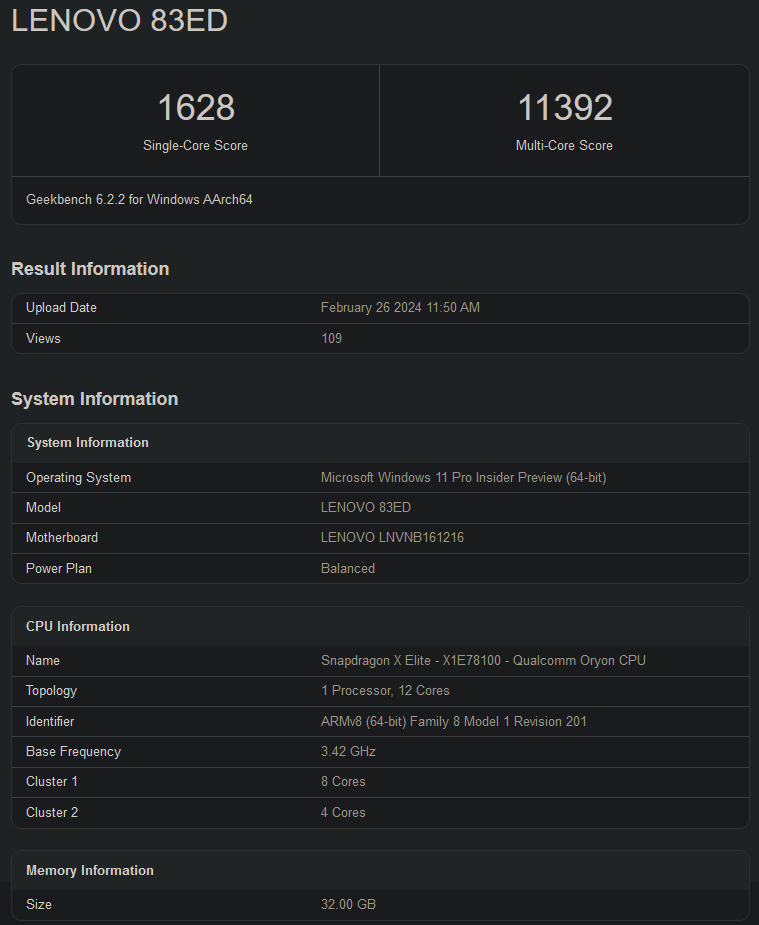This screenshot has width=759, height=925.
Task: Click the main System Information section heading
Action: click(x=94, y=399)
